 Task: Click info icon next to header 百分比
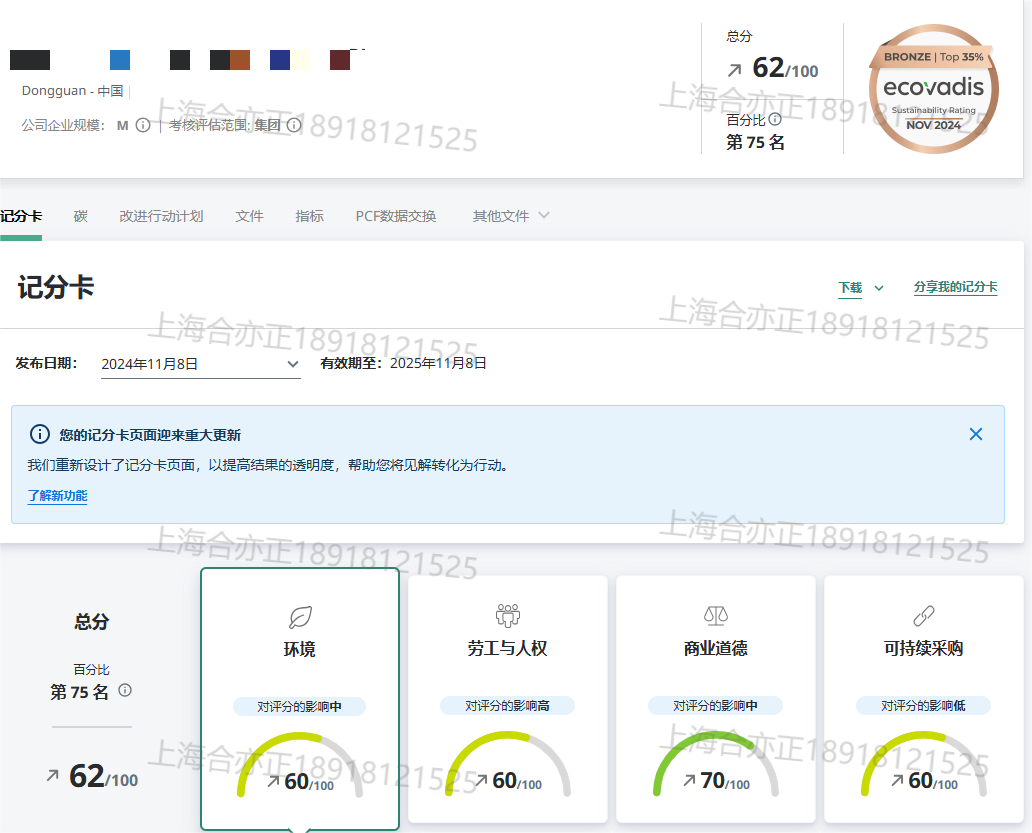click(x=775, y=119)
